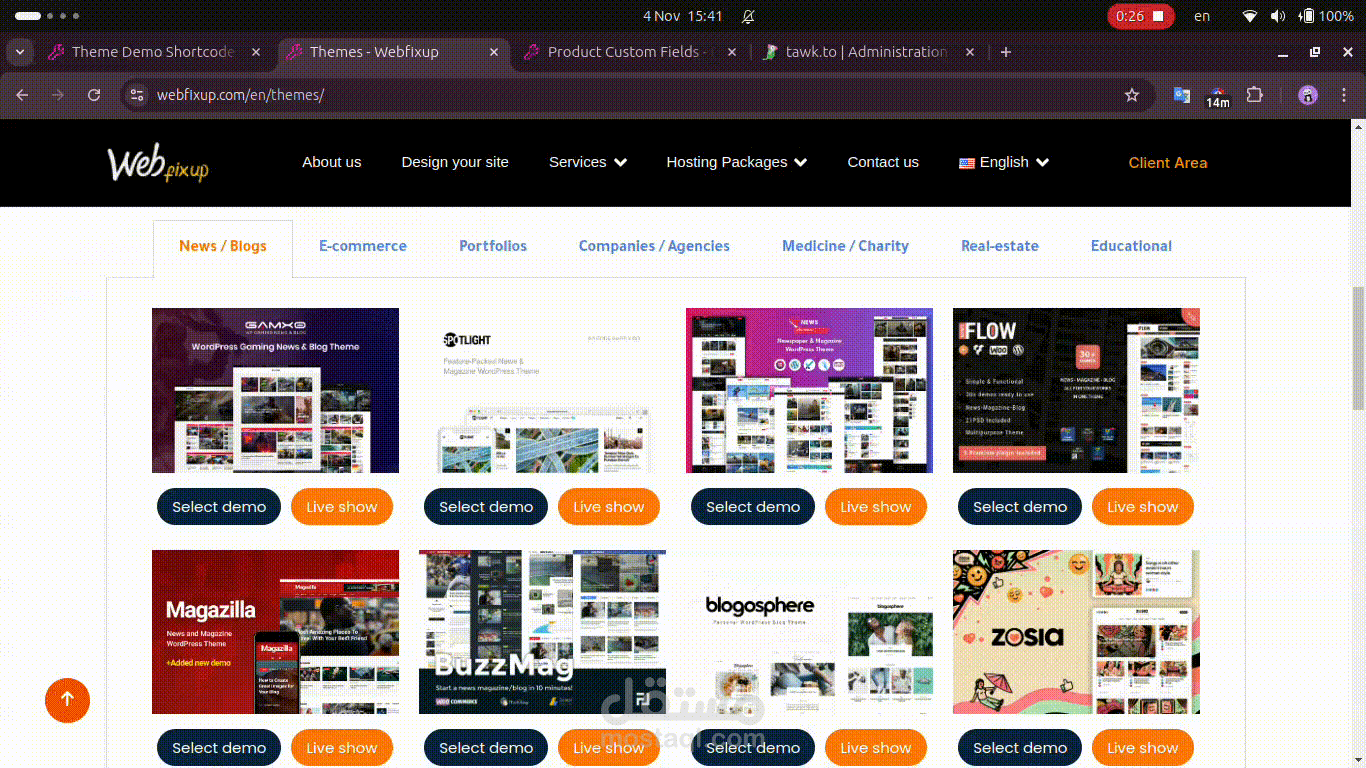Select the News / Blogs tab

223,246
